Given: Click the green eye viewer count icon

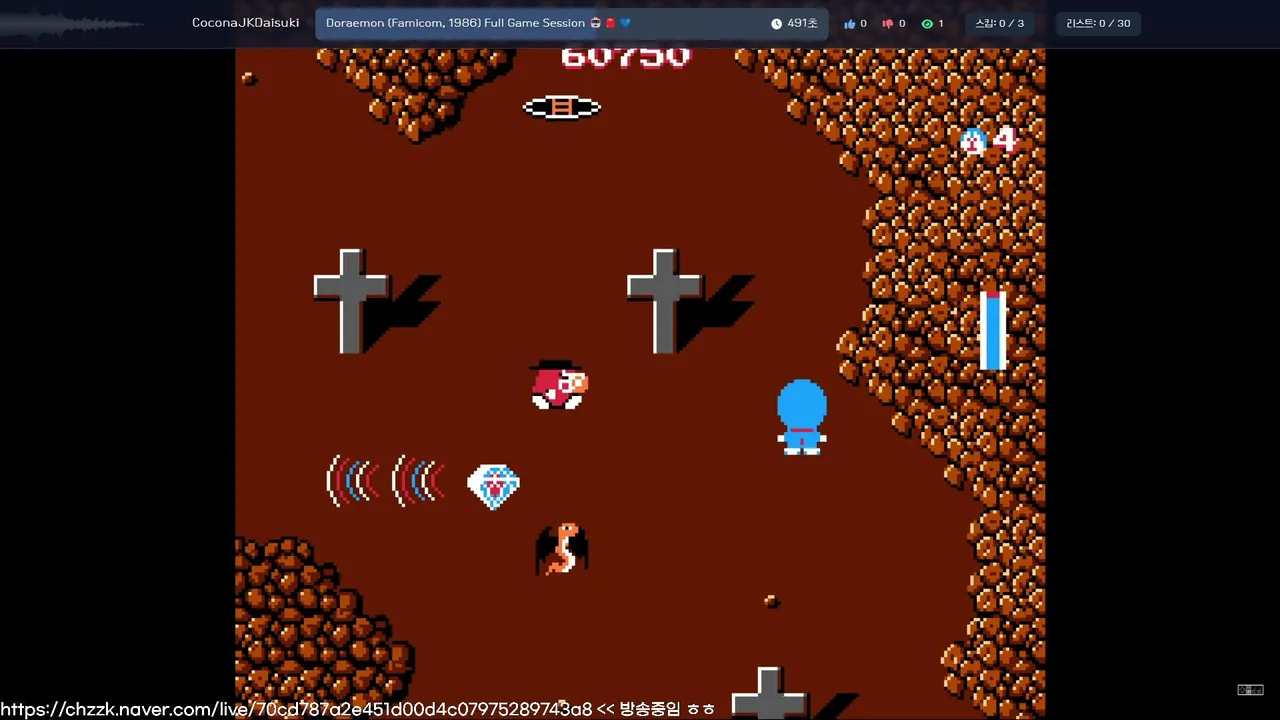Looking at the screenshot, I should click(927, 24).
